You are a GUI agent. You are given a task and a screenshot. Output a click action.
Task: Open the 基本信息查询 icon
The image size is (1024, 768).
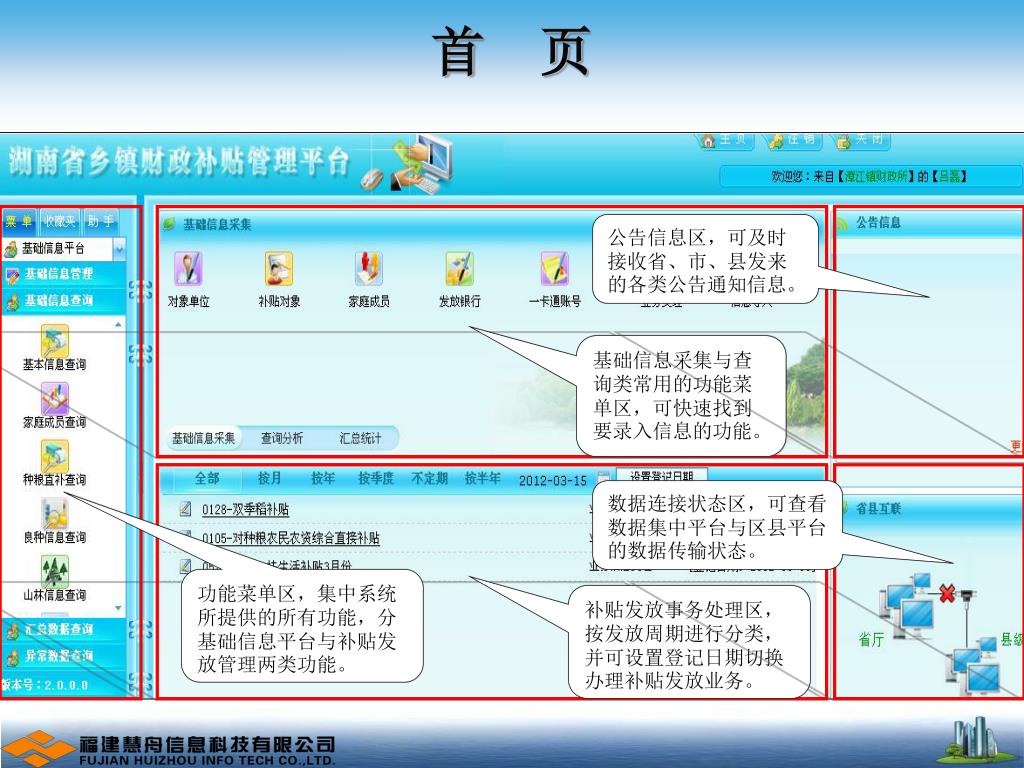[55, 340]
